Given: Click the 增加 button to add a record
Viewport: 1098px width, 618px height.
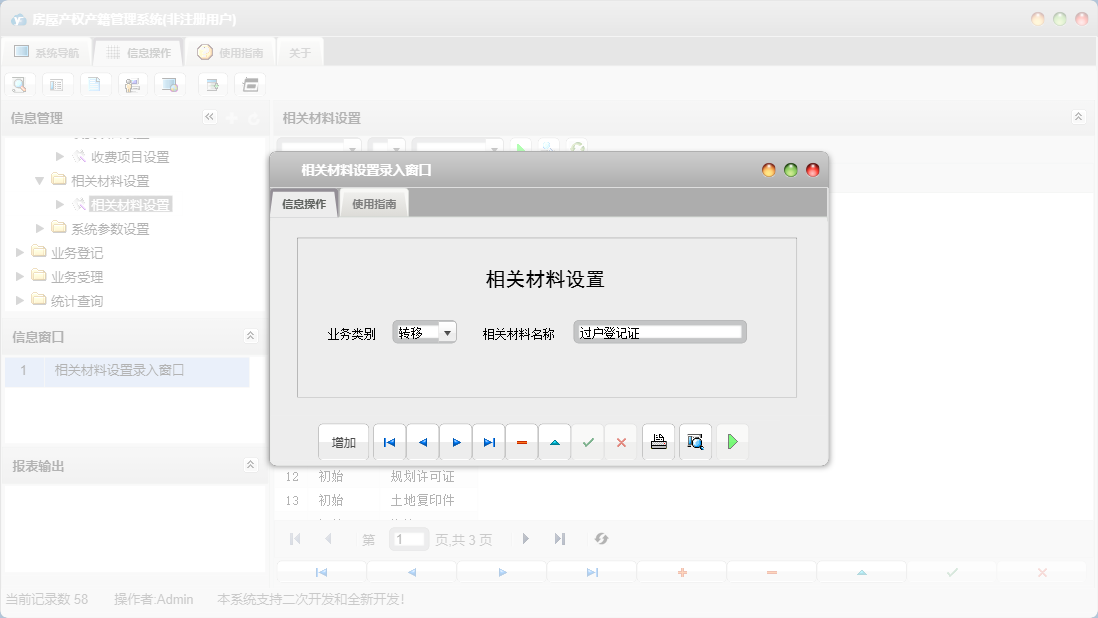Looking at the screenshot, I should [343, 441].
